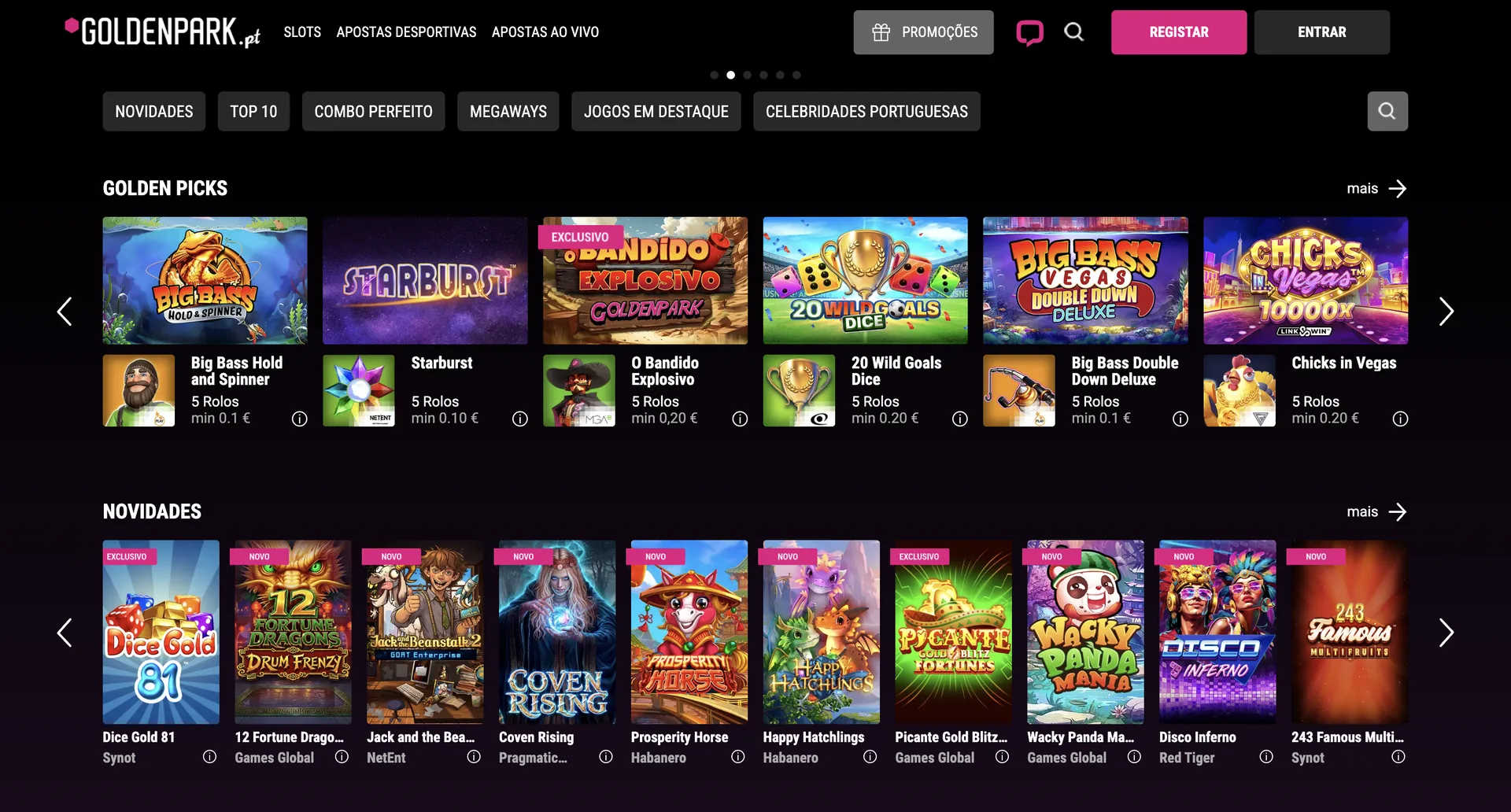Select the Combo Perfeito category tab
The width and height of the screenshot is (1511, 812).
[374, 111]
